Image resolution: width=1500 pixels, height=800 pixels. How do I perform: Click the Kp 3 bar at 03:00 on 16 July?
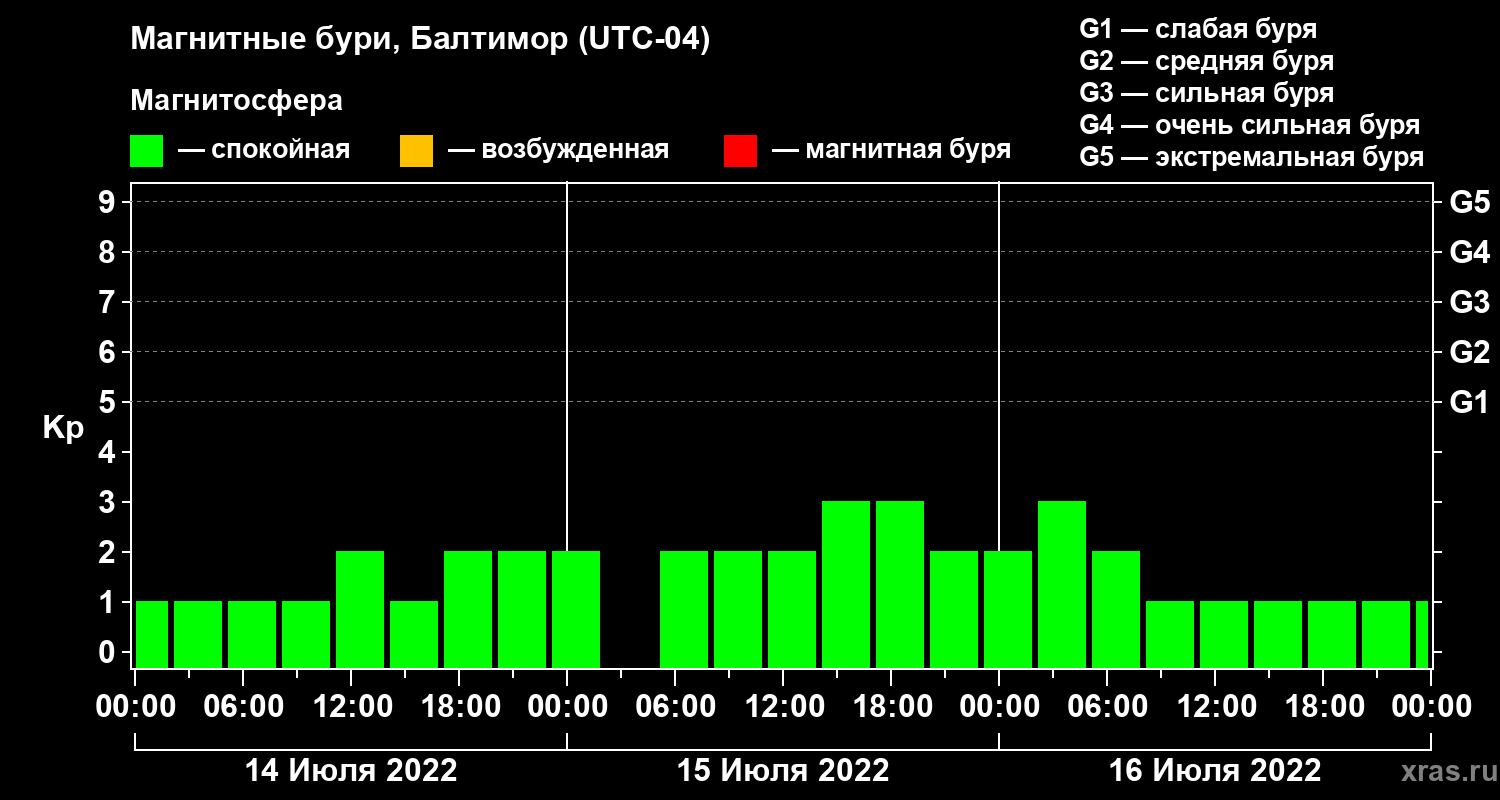(1062, 584)
